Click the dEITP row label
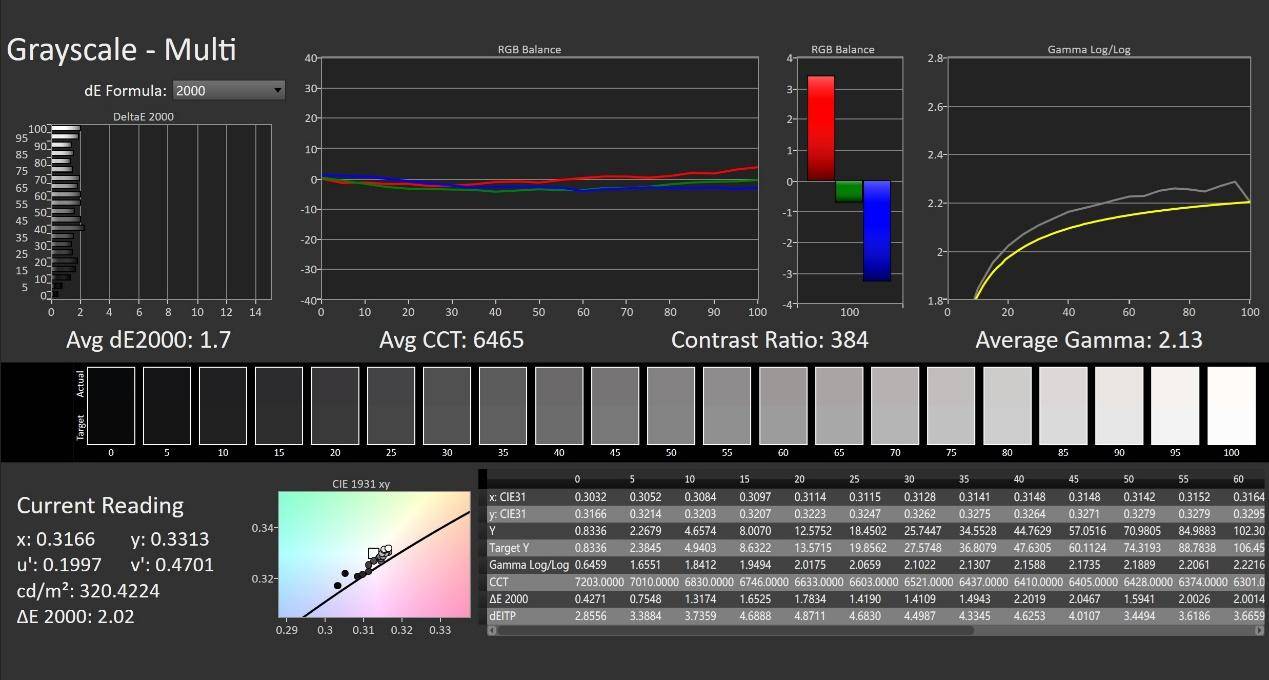This screenshot has height=680, width=1269. click(505, 615)
